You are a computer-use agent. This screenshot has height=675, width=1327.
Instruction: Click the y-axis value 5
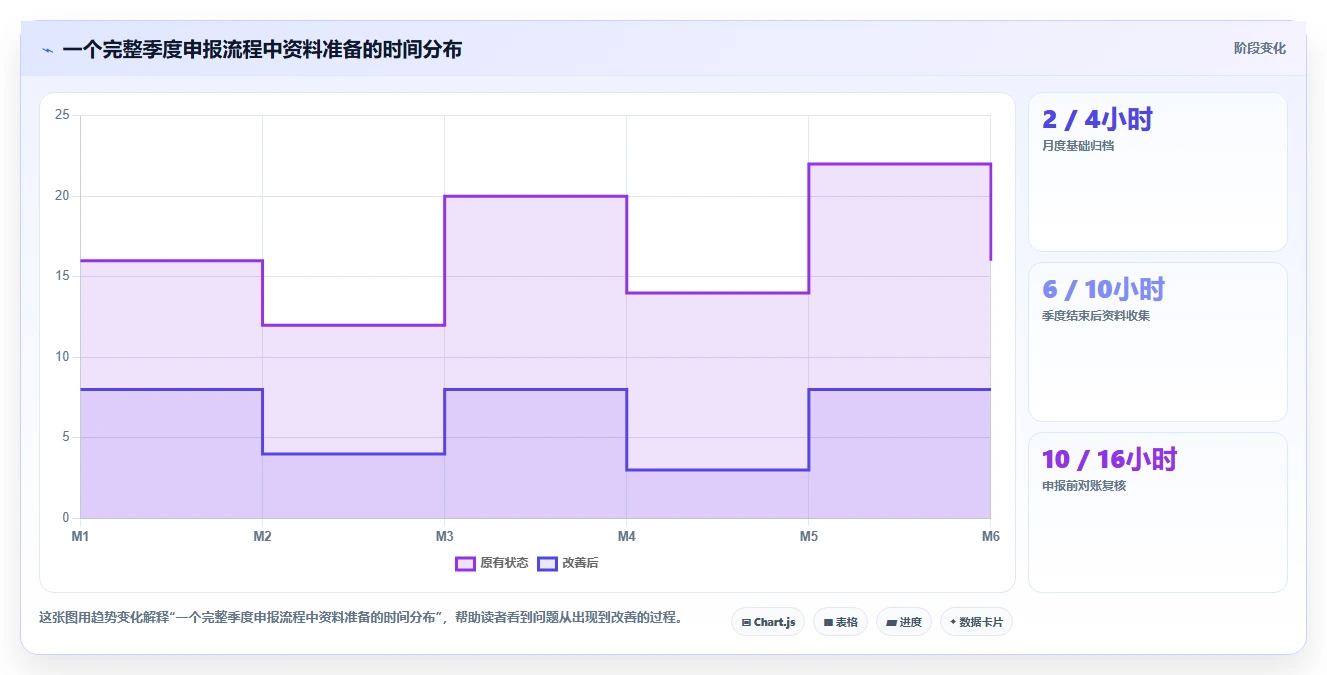pyautogui.click(x=66, y=437)
